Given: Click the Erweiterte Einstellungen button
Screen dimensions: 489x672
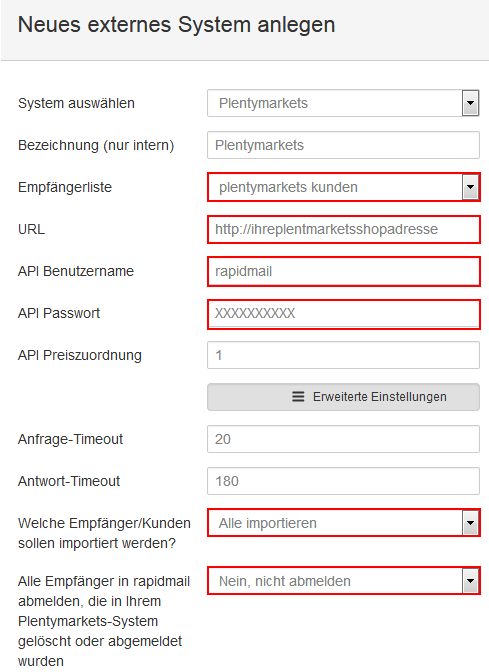Looking at the screenshot, I should [343, 397].
